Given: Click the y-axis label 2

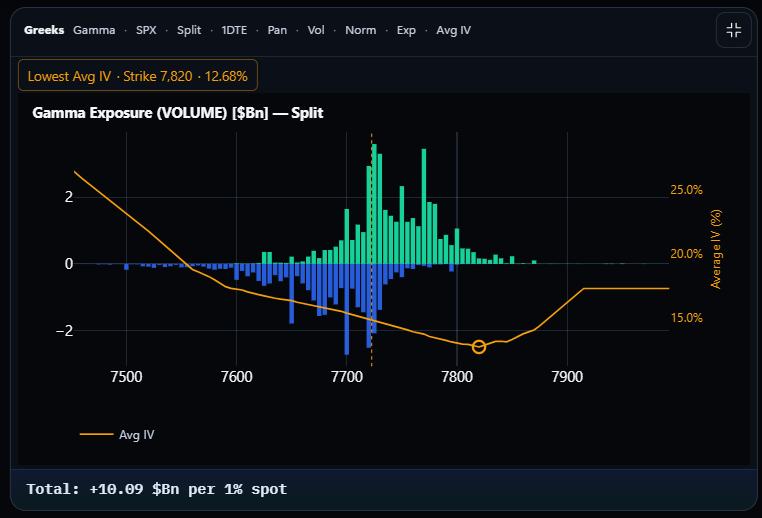Looking at the screenshot, I should pyautogui.click(x=69, y=197).
